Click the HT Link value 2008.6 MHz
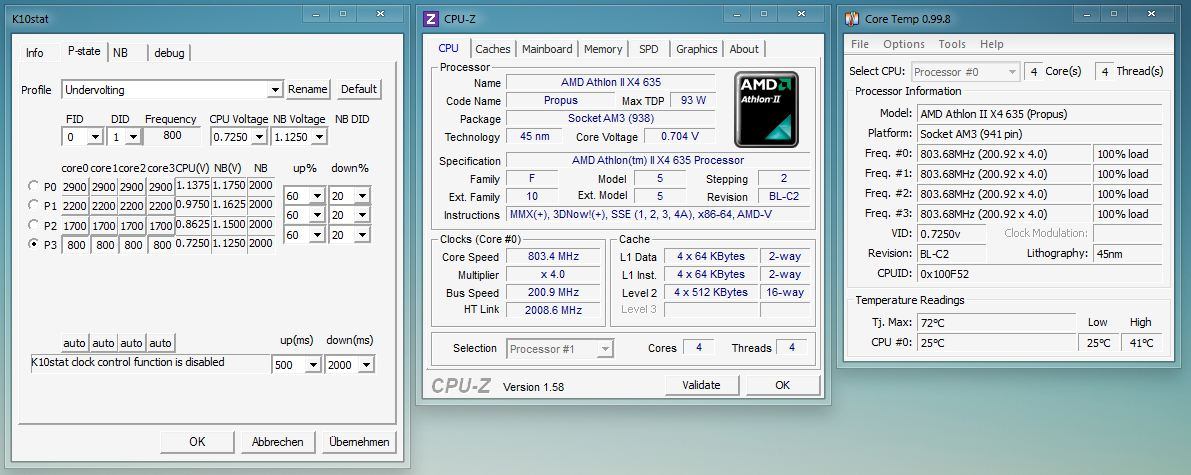 [552, 310]
